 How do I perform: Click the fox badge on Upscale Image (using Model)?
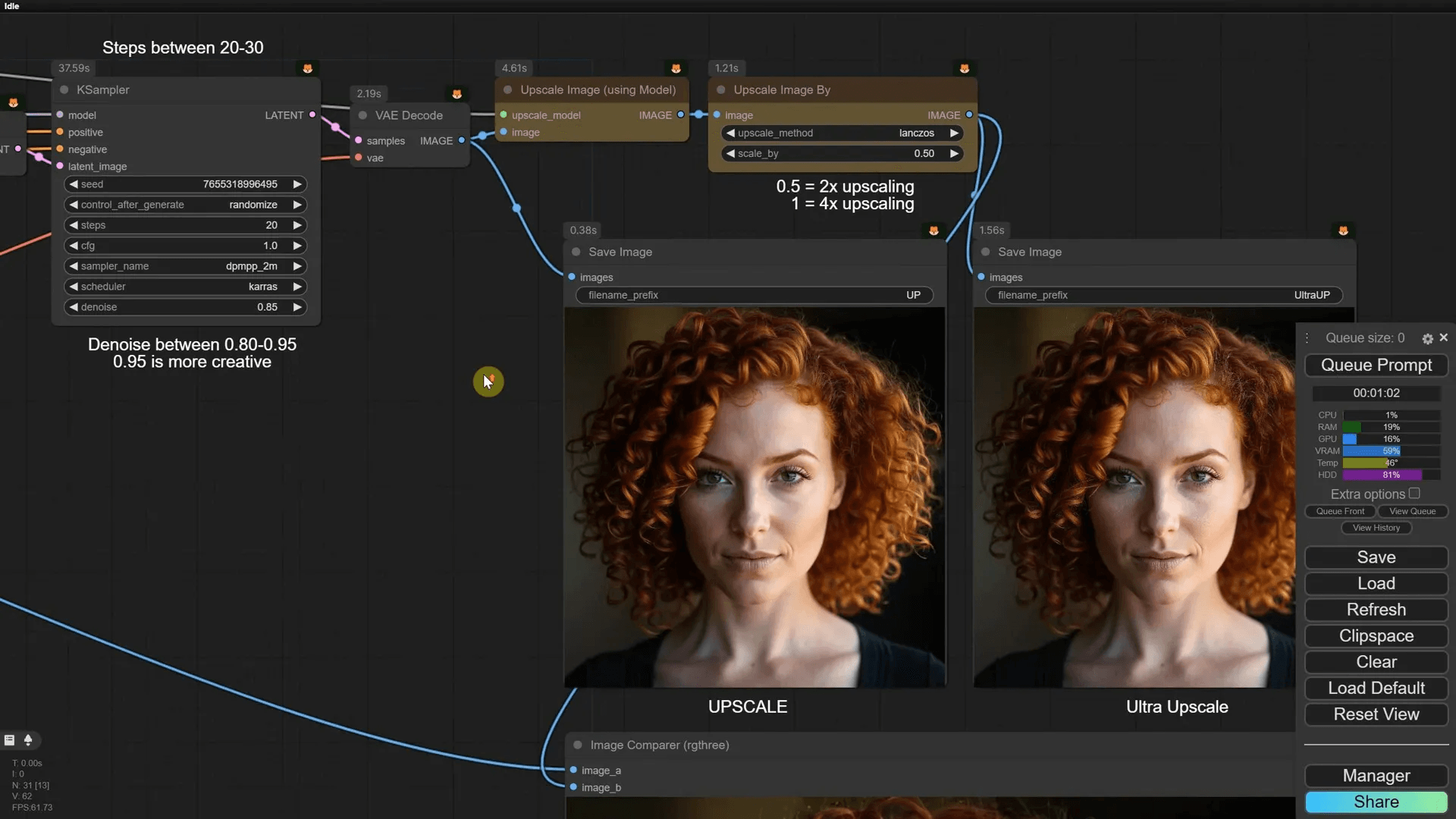[x=676, y=68]
